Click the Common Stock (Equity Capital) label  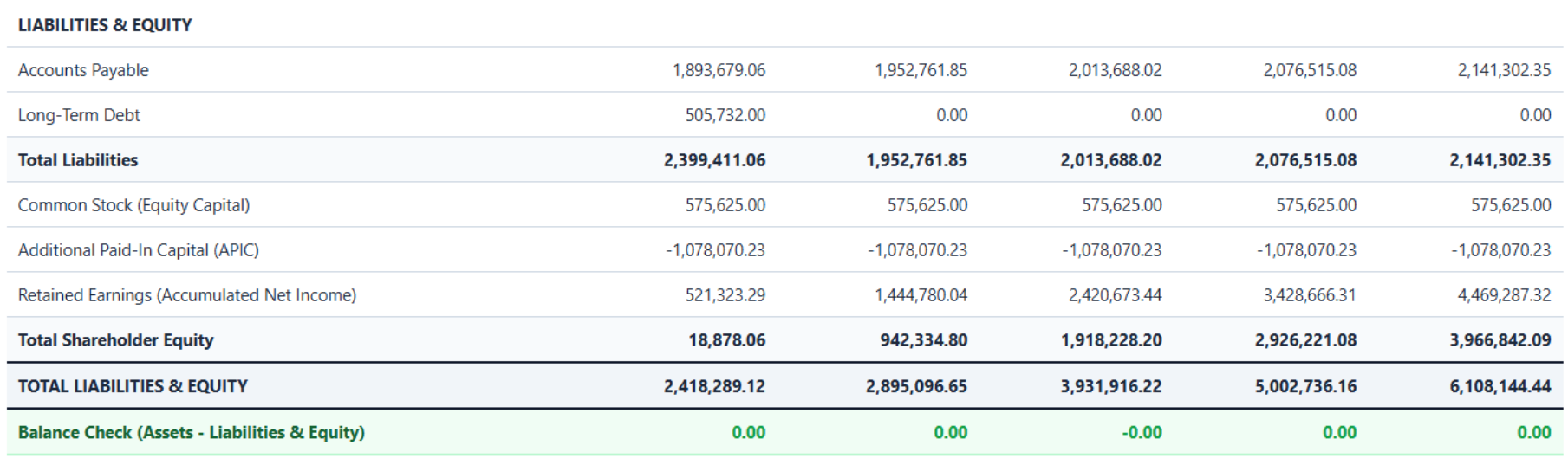click(133, 205)
